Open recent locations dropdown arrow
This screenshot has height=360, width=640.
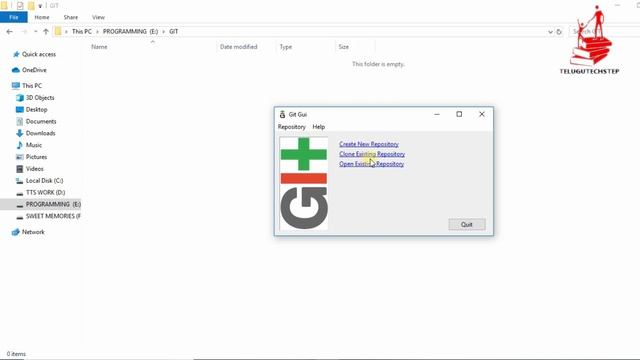(36, 31)
